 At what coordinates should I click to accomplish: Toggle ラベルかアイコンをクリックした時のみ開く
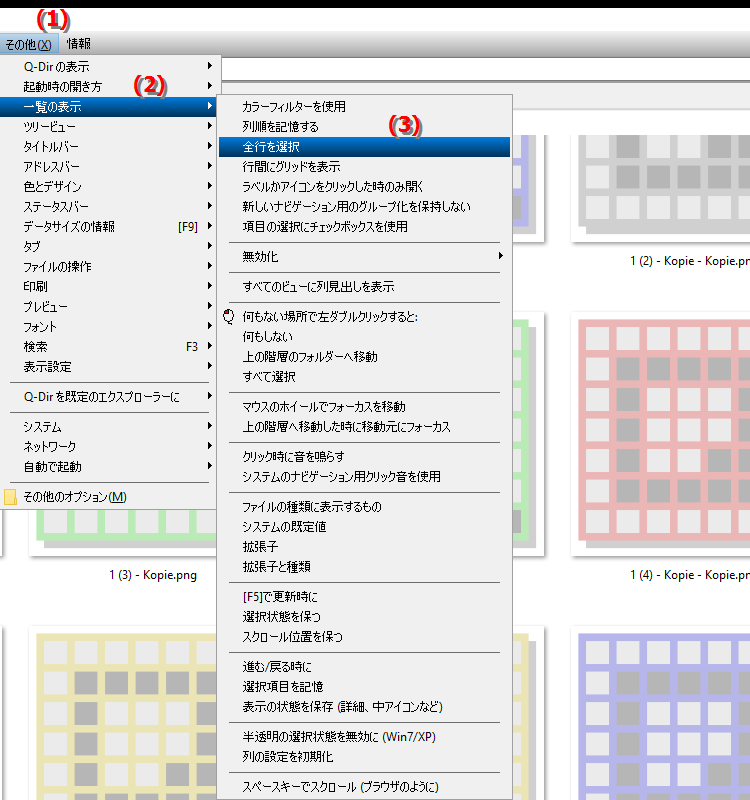pyautogui.click(x=364, y=186)
